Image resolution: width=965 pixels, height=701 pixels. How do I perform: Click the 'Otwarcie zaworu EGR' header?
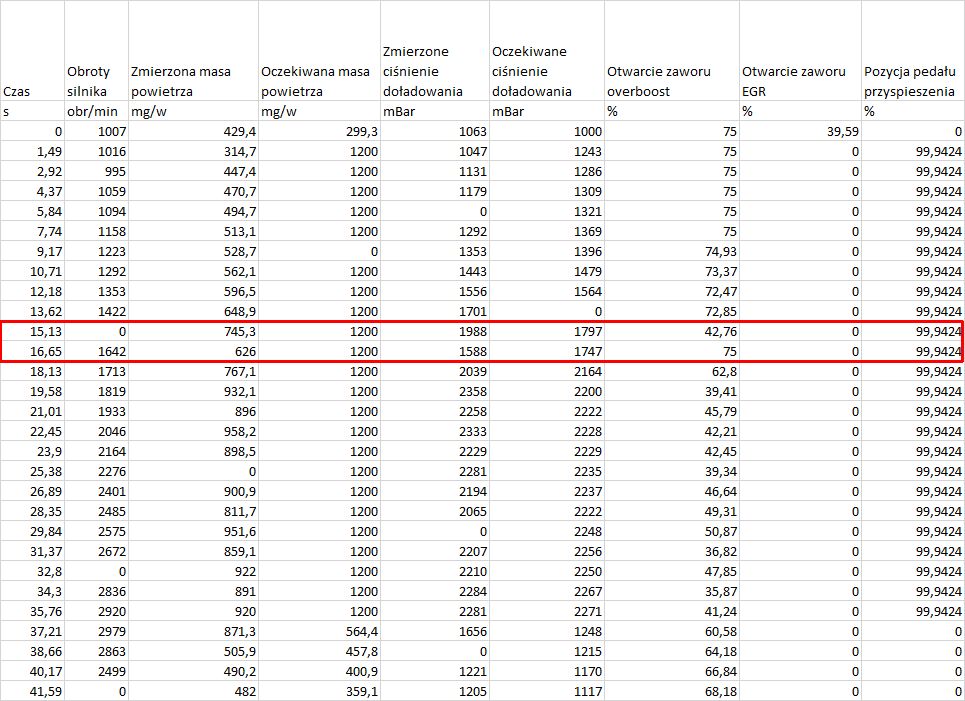(x=800, y=50)
